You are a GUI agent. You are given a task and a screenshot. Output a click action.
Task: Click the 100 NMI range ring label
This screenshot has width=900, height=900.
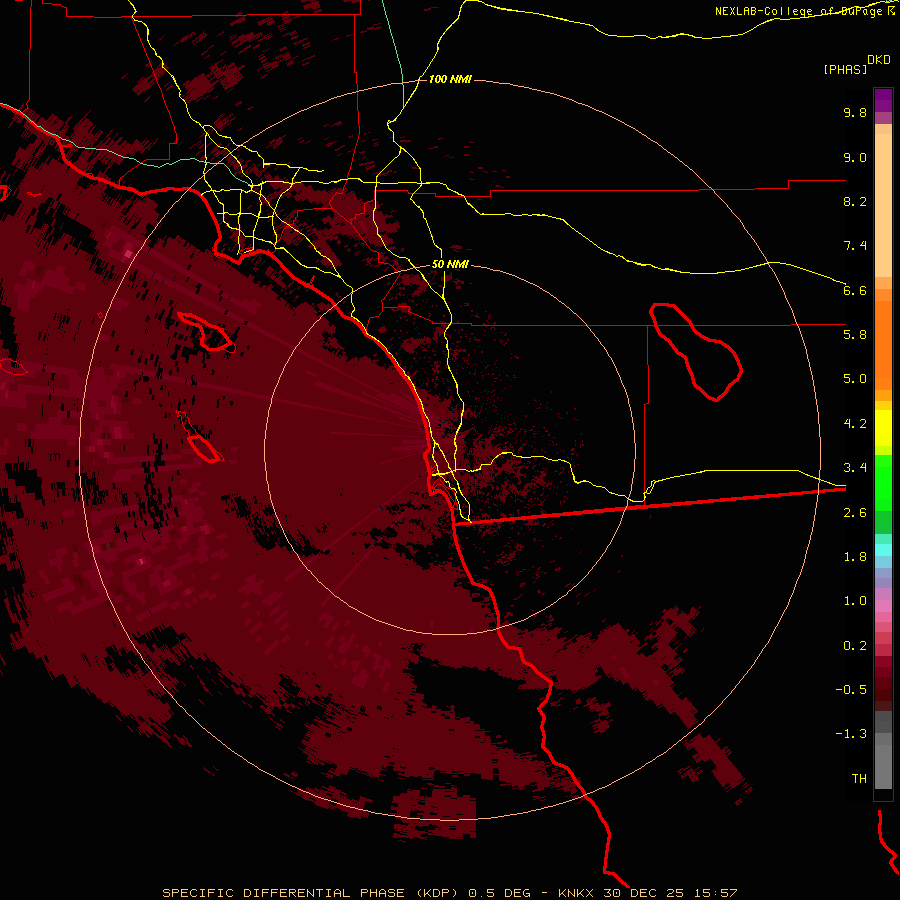pyautogui.click(x=450, y=79)
